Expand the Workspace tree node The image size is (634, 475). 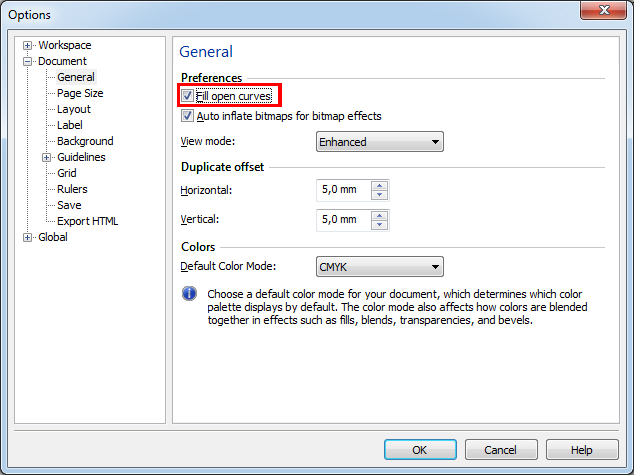click(27, 45)
